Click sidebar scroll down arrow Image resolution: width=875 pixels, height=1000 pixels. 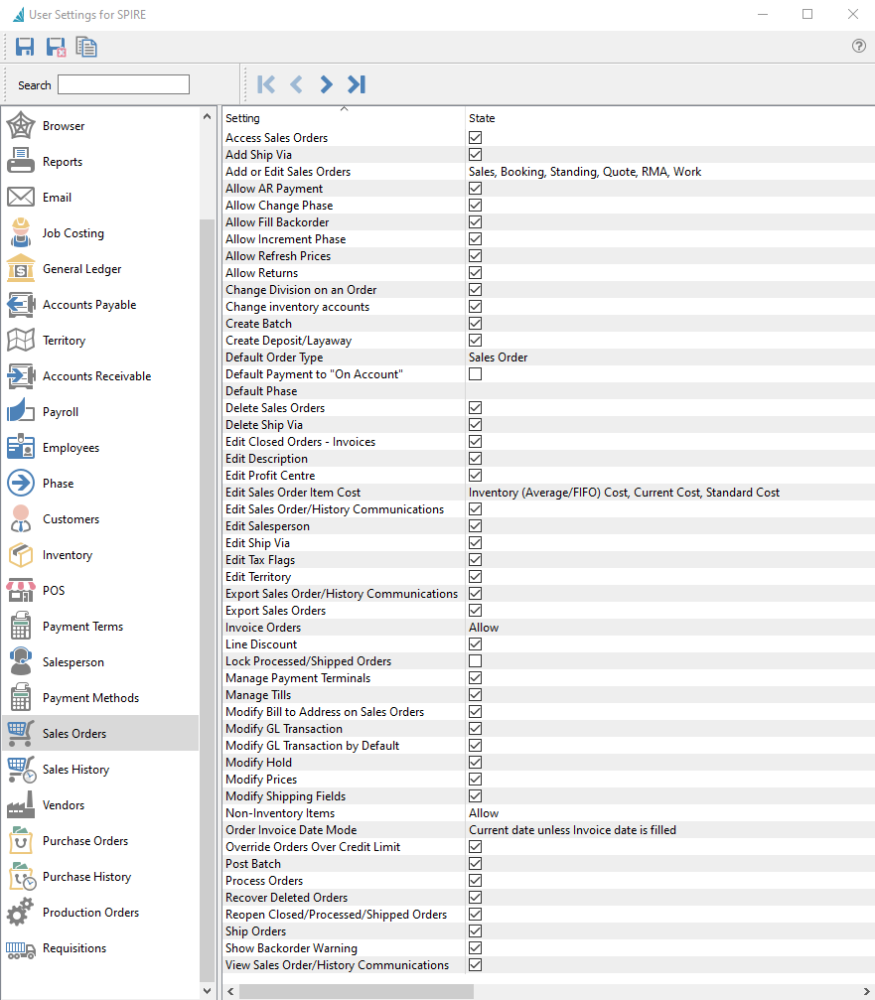[207, 990]
